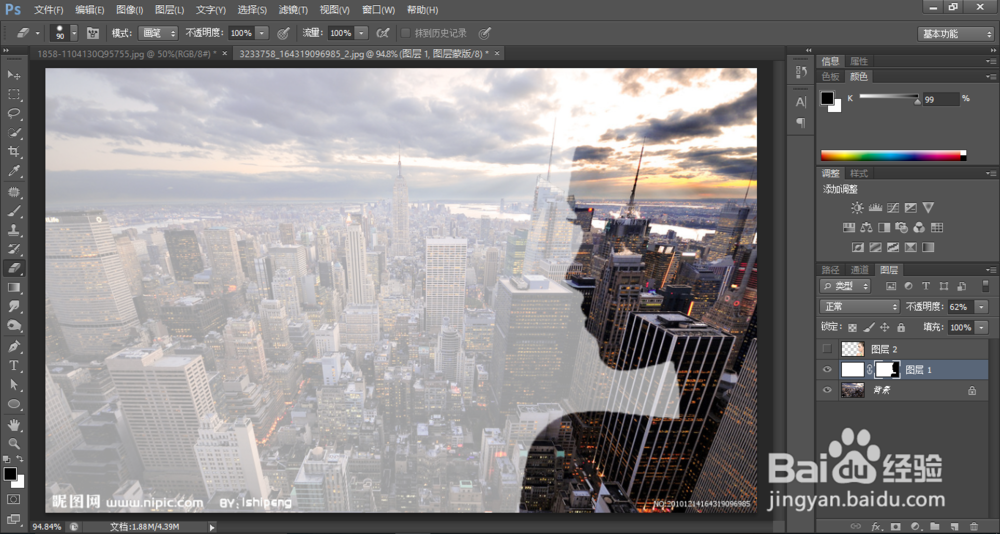
Task: Show 图层 2 visibility box
Action: [827, 349]
